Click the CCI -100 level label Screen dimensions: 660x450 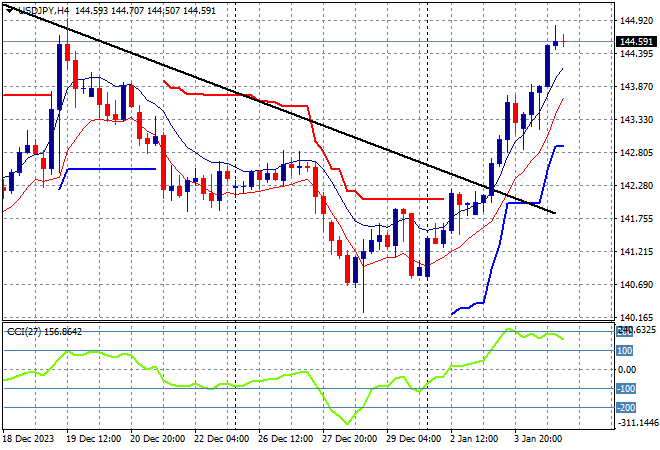pos(626,389)
